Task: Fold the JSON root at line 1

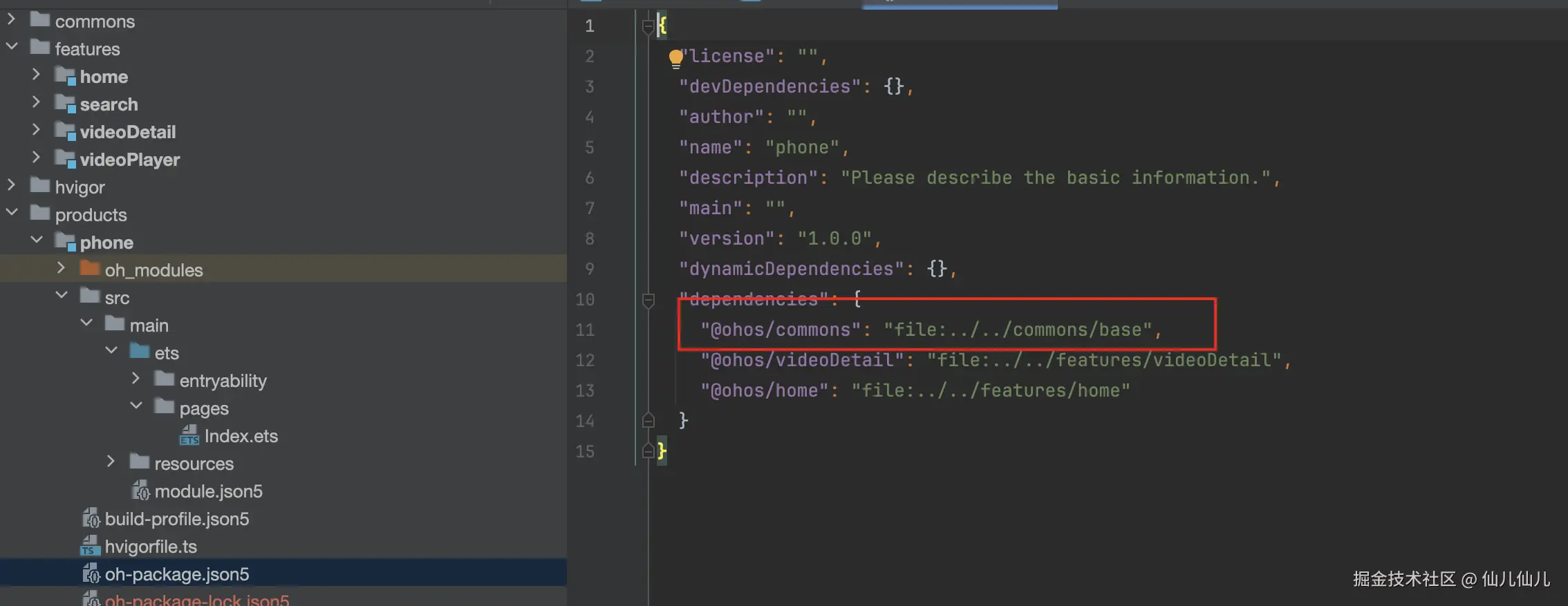Action: point(648,26)
